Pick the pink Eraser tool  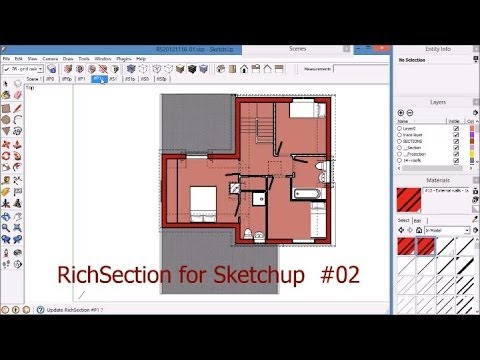click(18, 96)
